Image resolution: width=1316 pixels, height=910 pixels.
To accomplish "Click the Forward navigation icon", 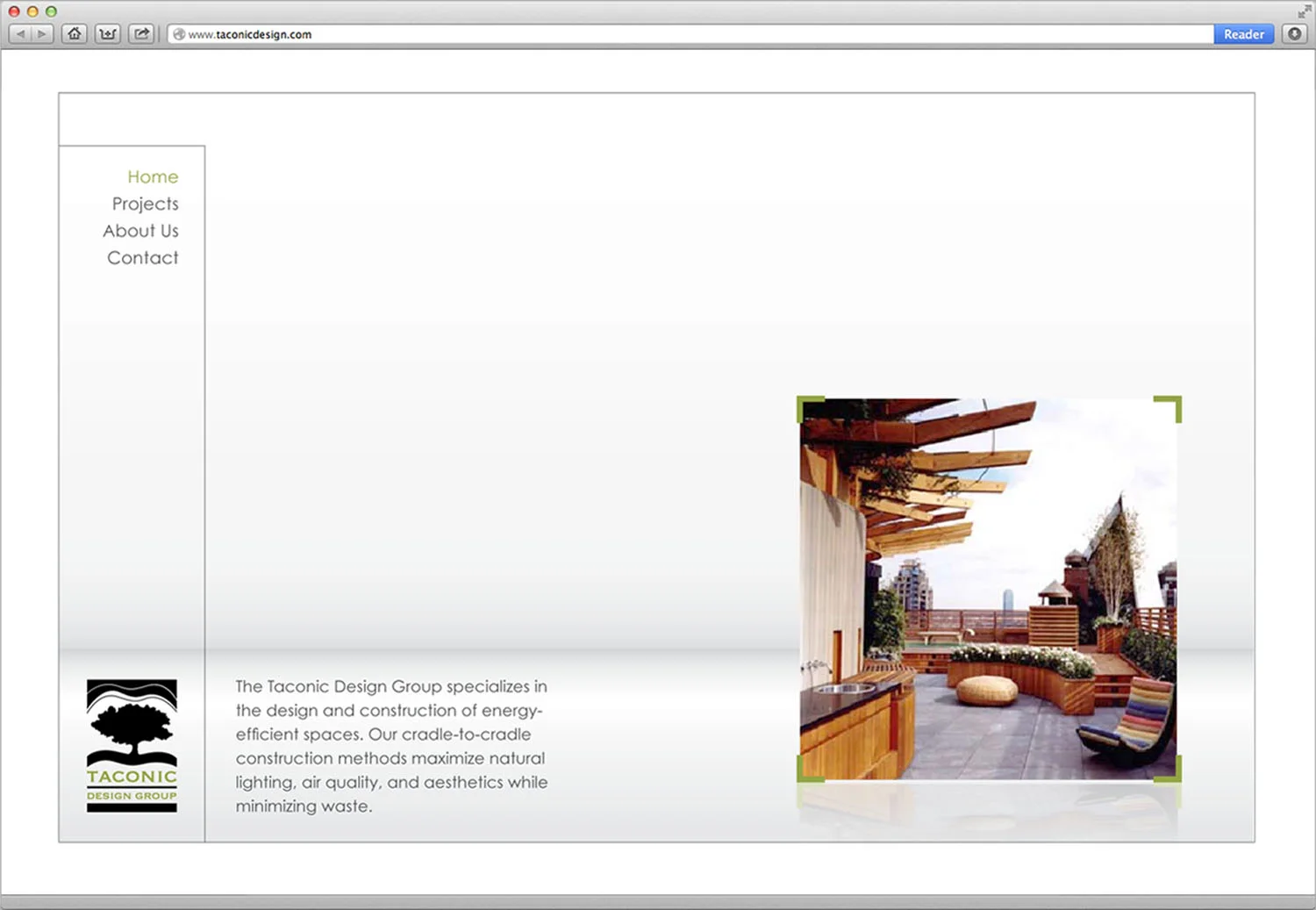I will pyautogui.click(x=40, y=32).
